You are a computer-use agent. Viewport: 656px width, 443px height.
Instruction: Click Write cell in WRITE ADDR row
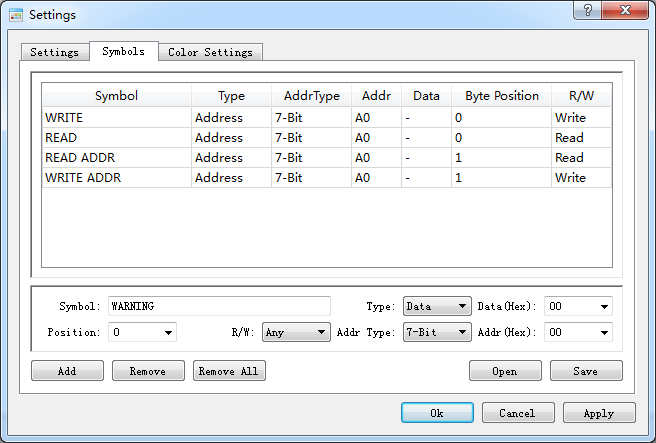click(582, 178)
